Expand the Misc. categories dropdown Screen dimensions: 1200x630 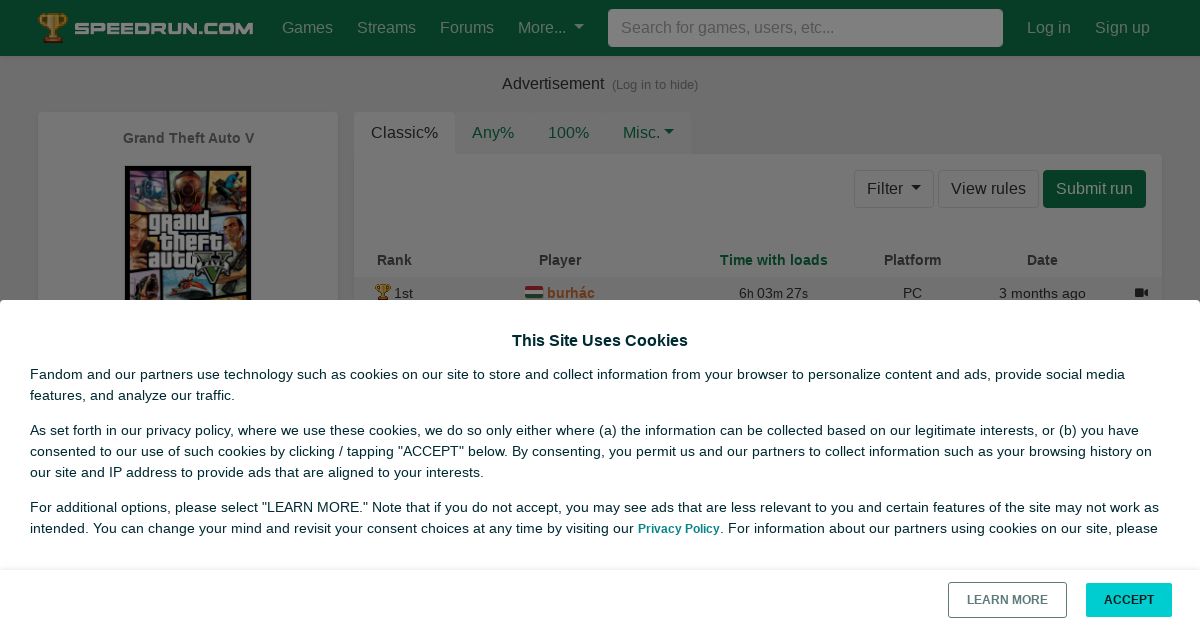click(648, 133)
